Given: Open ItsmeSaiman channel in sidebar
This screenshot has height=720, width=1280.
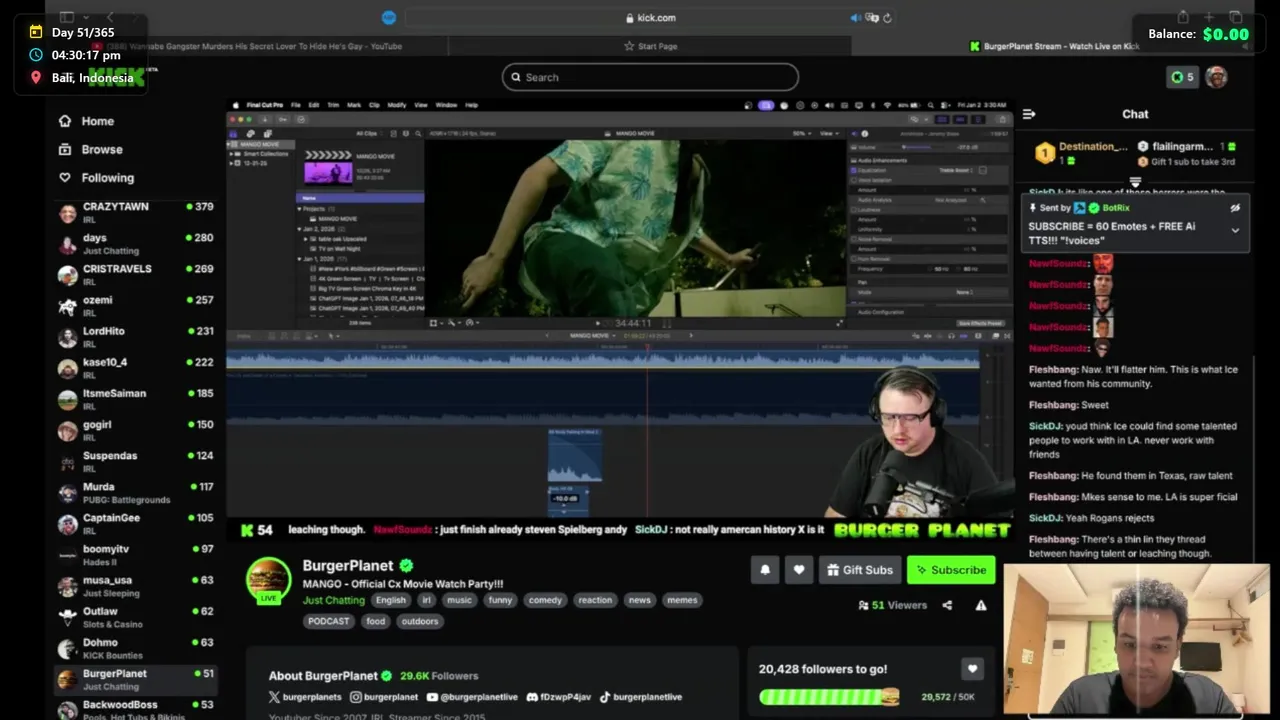Looking at the screenshot, I should tap(136, 399).
